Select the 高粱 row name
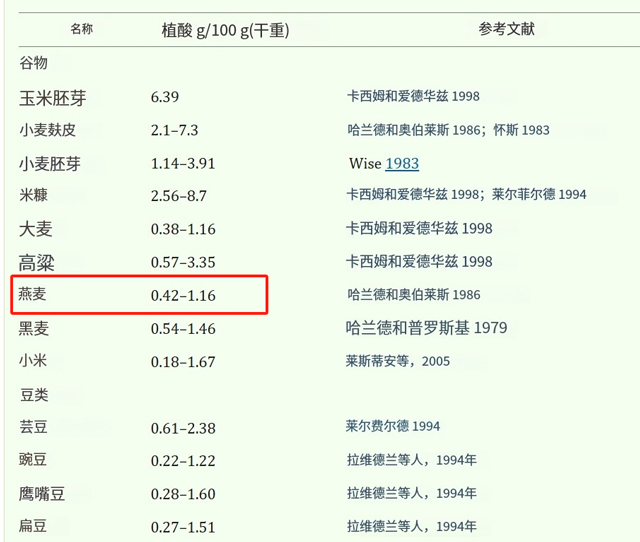The width and height of the screenshot is (640, 542). tap(36, 262)
